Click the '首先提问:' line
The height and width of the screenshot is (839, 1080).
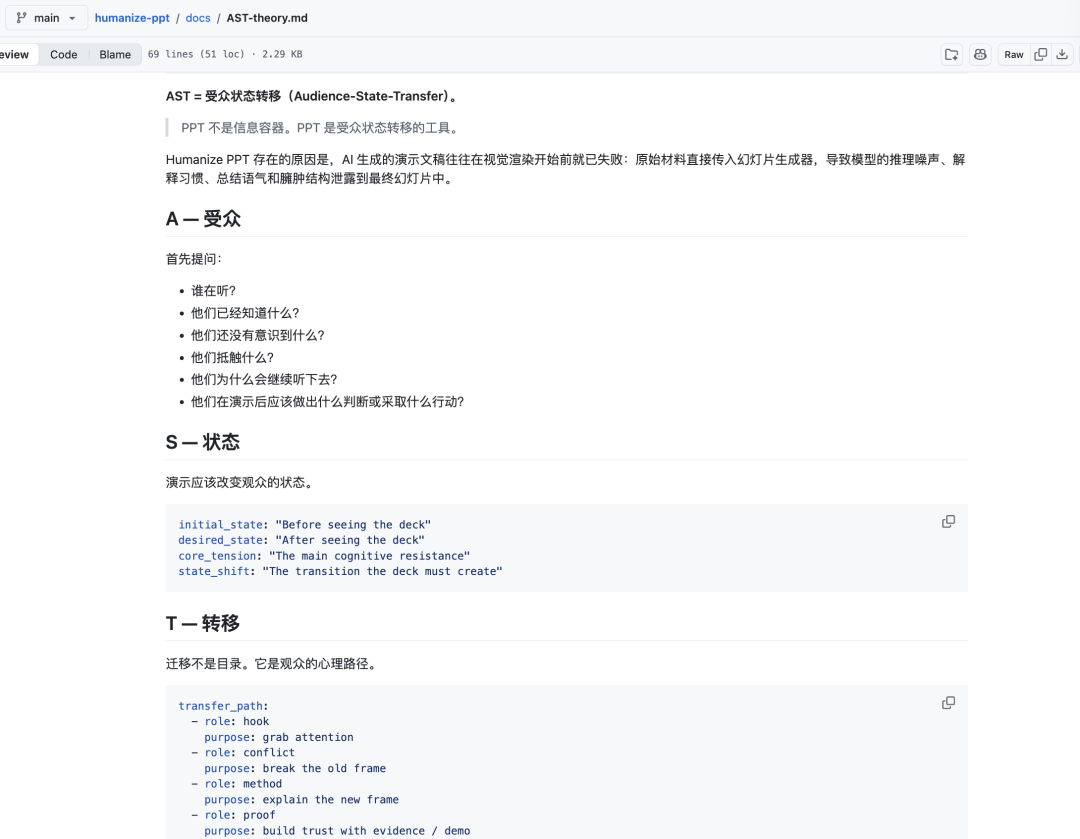click(194, 259)
